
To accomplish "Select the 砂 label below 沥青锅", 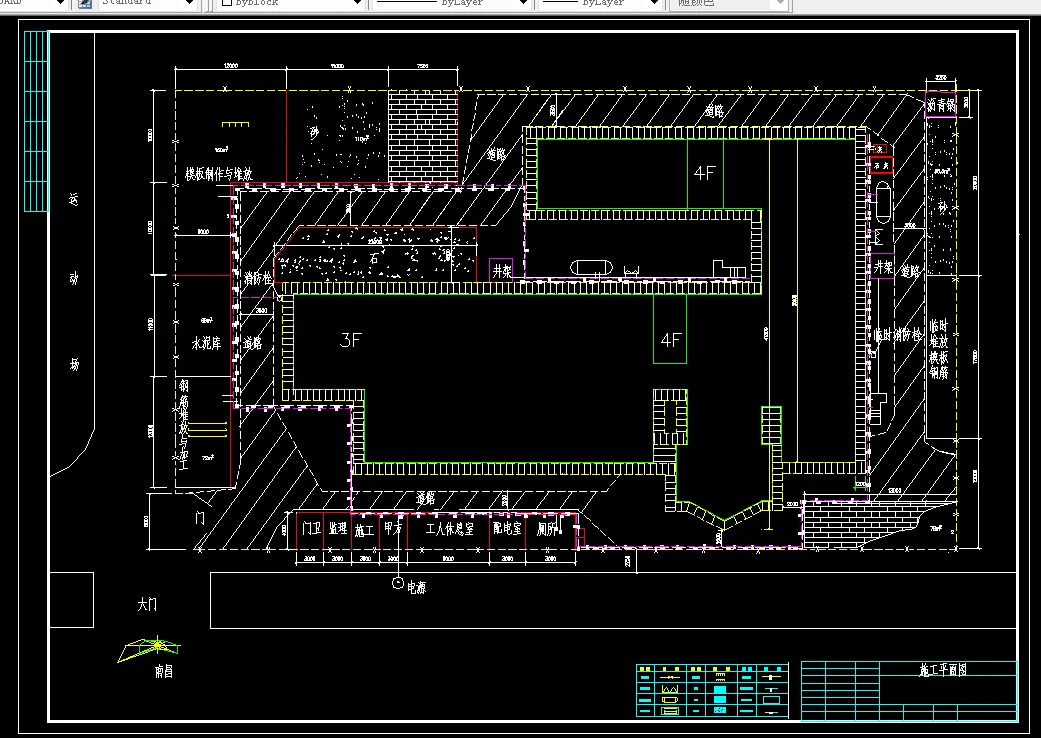I will [x=941, y=207].
